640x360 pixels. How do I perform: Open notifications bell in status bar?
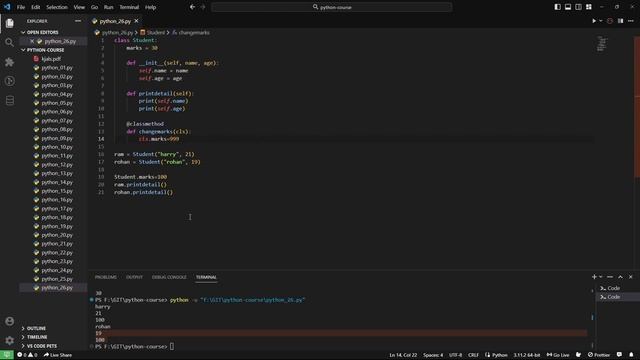tap(631, 355)
